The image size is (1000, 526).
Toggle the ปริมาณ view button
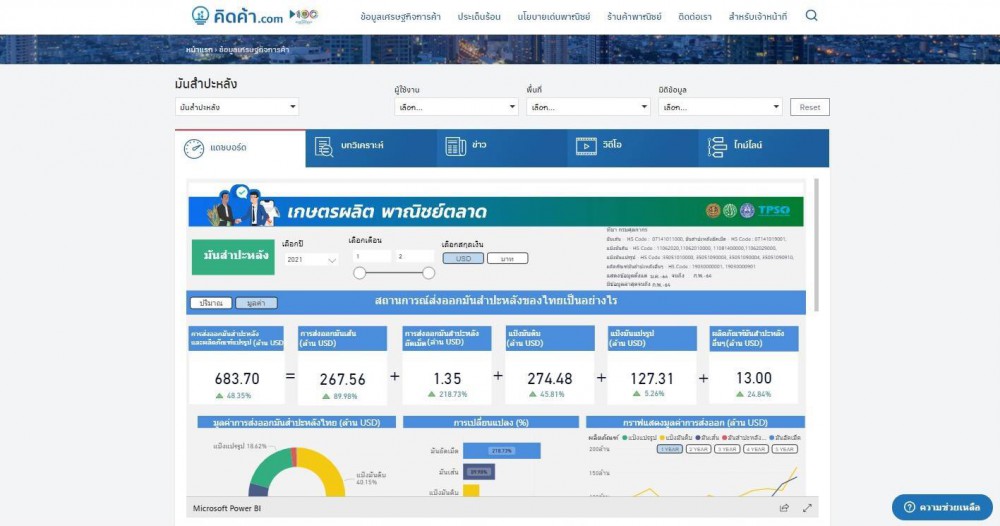(x=210, y=302)
